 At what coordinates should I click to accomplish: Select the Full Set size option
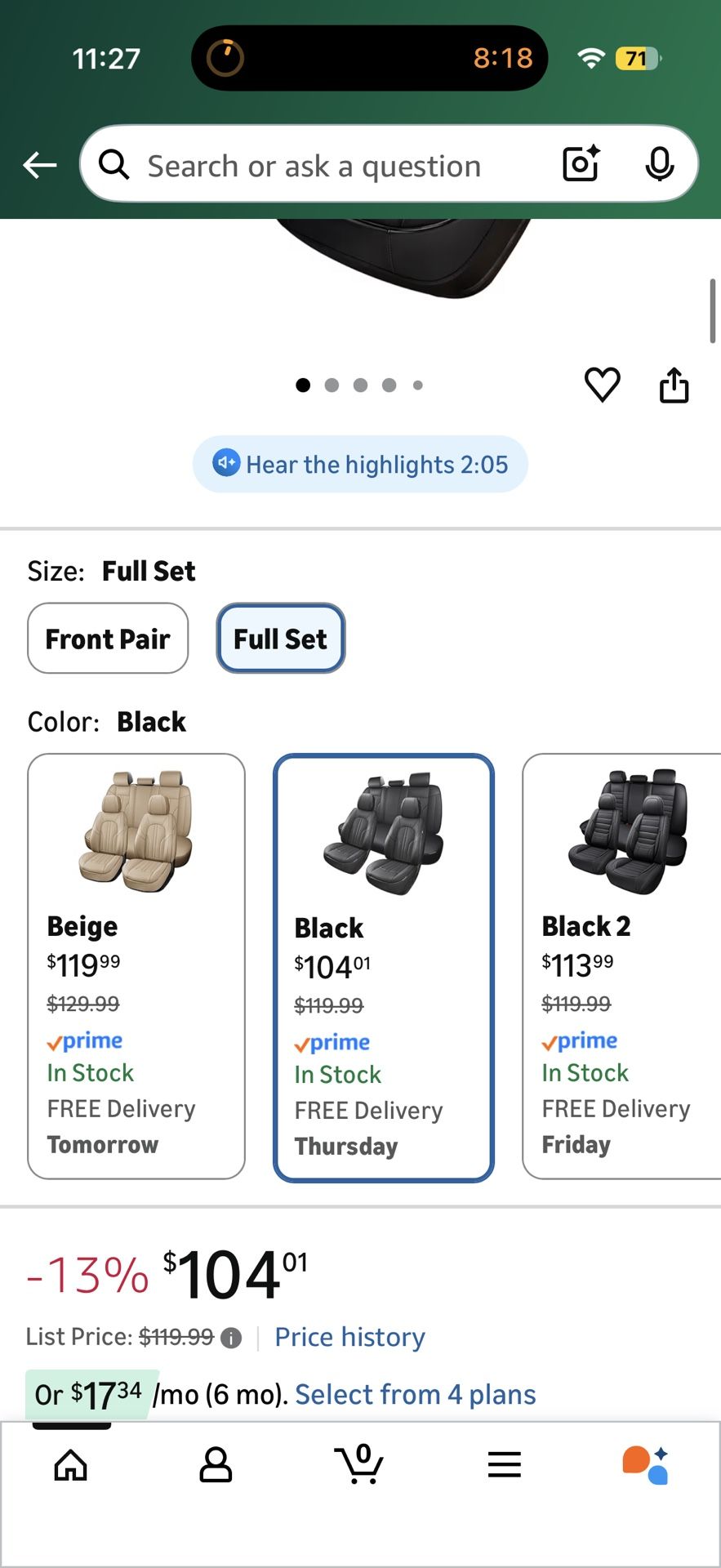pyautogui.click(x=280, y=638)
